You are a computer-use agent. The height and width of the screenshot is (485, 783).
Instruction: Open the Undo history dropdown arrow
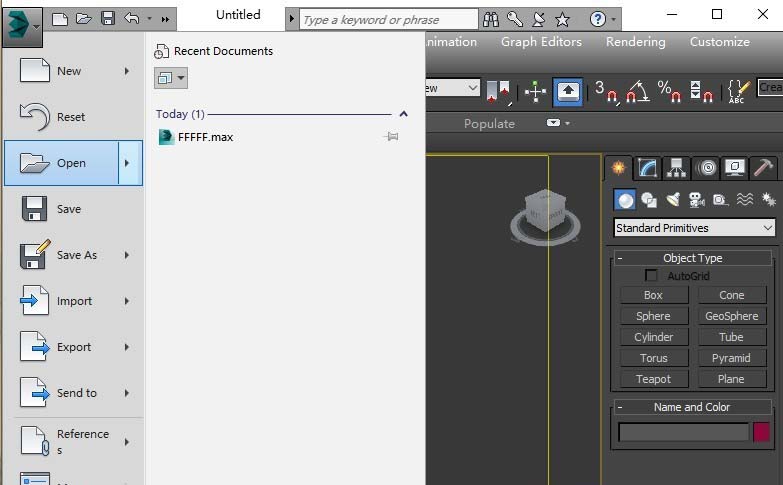click(149, 19)
